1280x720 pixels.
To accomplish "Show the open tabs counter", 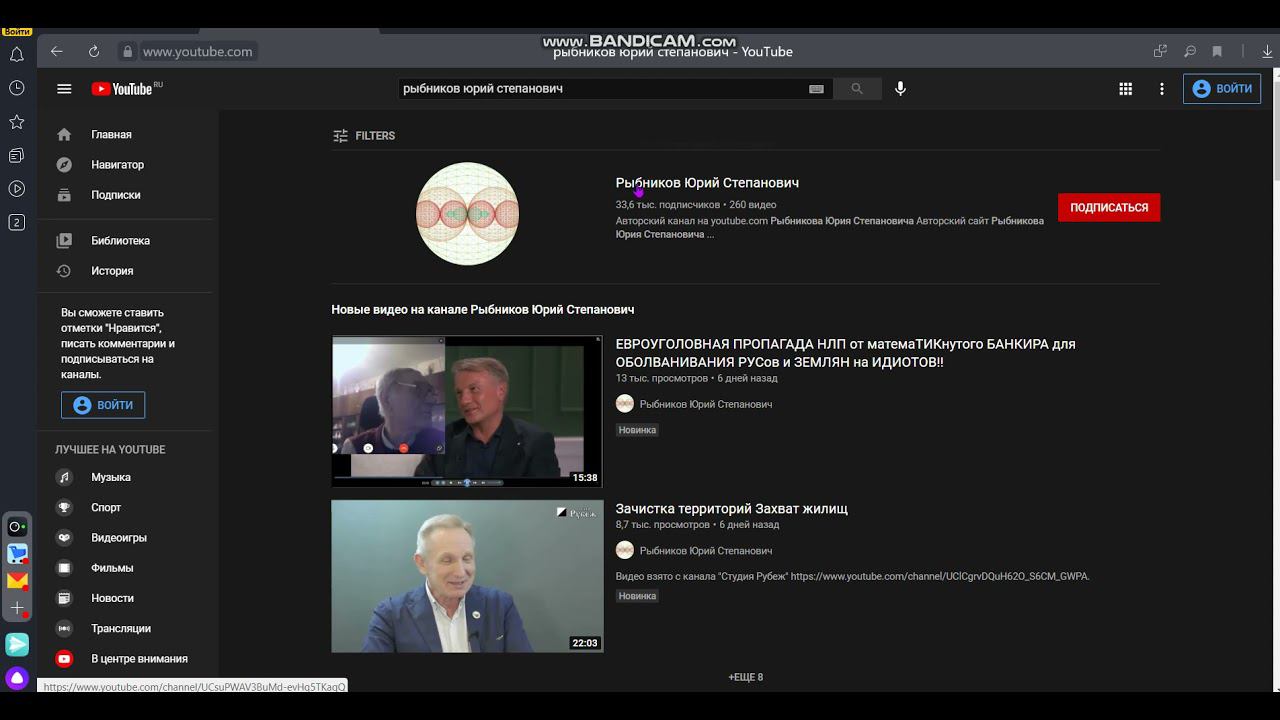I will pyautogui.click(x=17, y=222).
